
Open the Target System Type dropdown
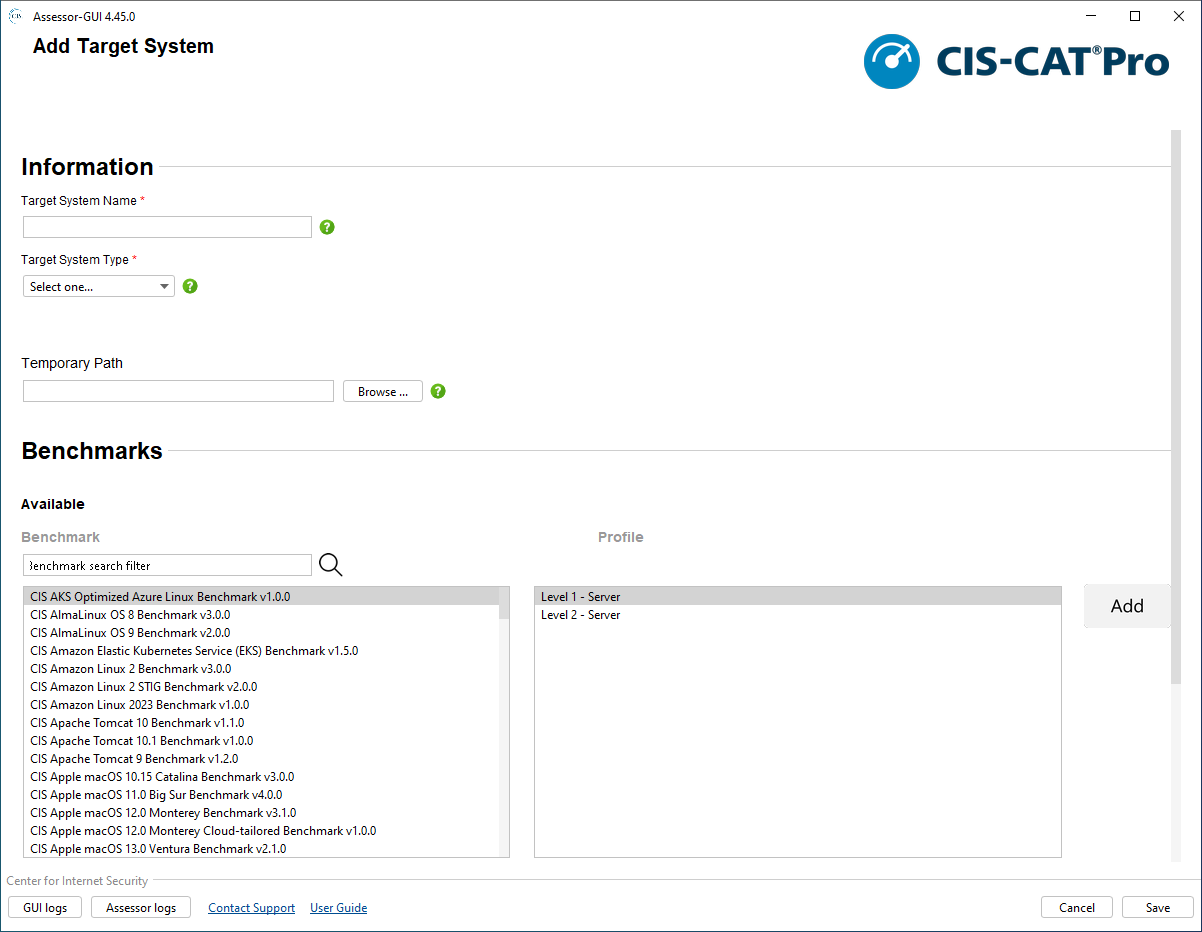click(98, 287)
